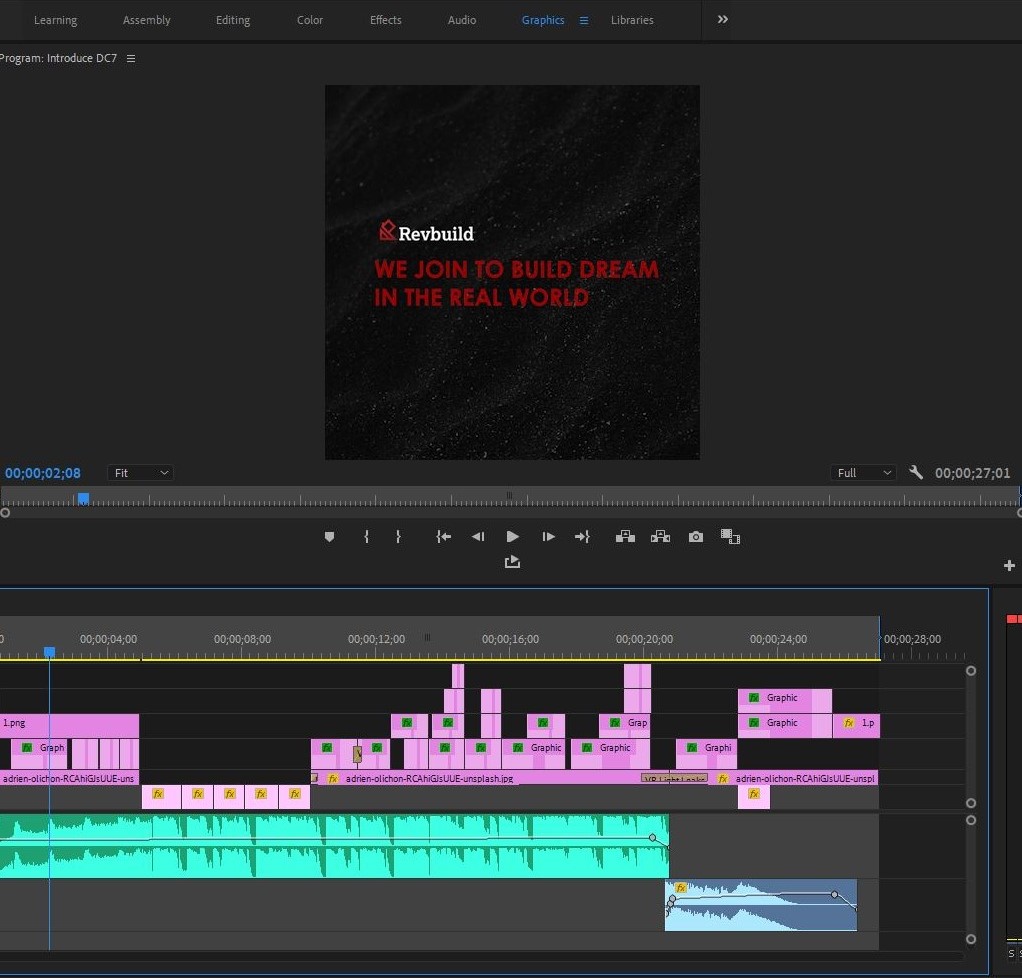Image resolution: width=1022 pixels, height=978 pixels.
Task: Click the export/share icon below Play
Action: point(512,561)
